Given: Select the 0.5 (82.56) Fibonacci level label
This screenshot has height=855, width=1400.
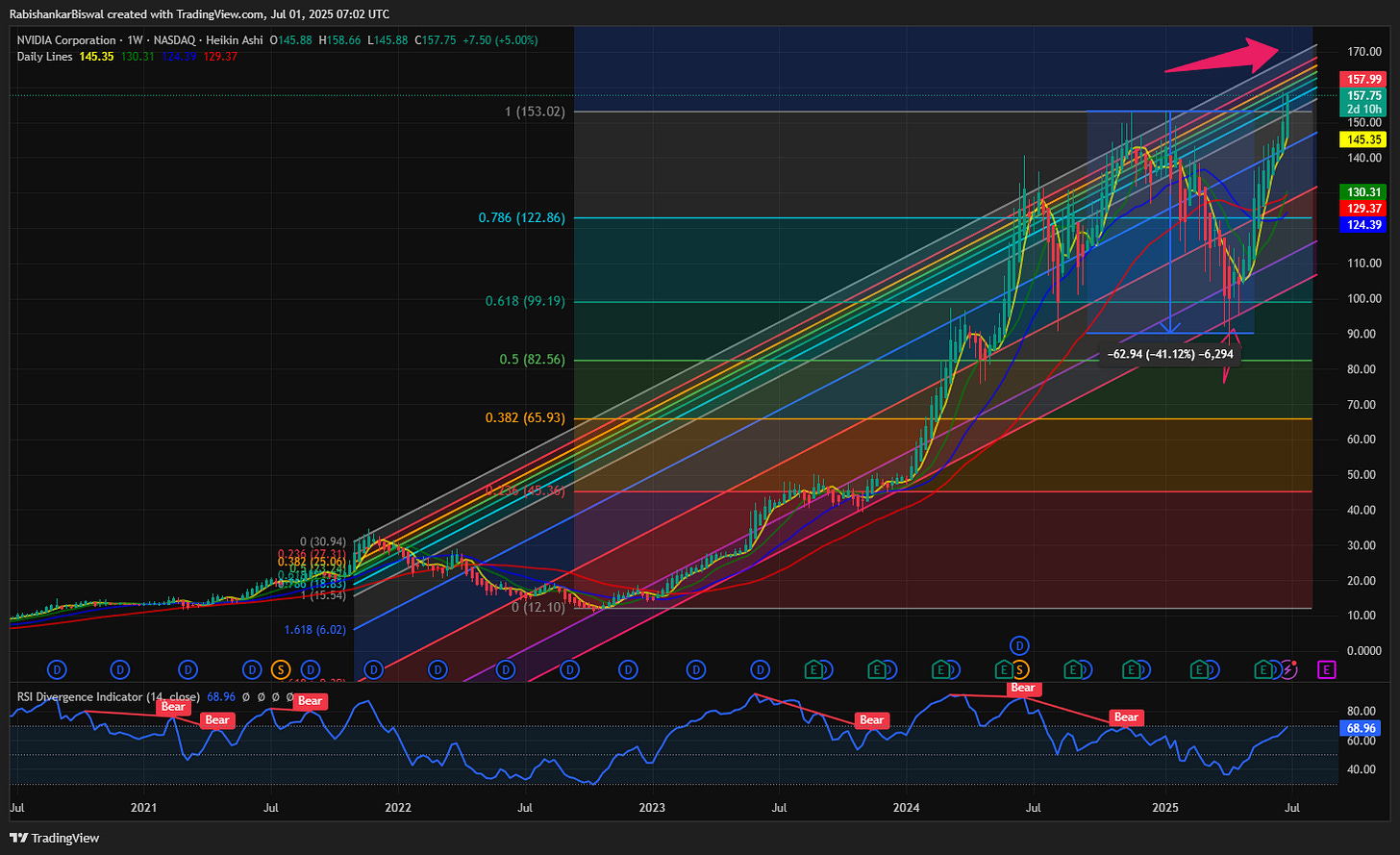Looking at the screenshot, I should (x=533, y=360).
